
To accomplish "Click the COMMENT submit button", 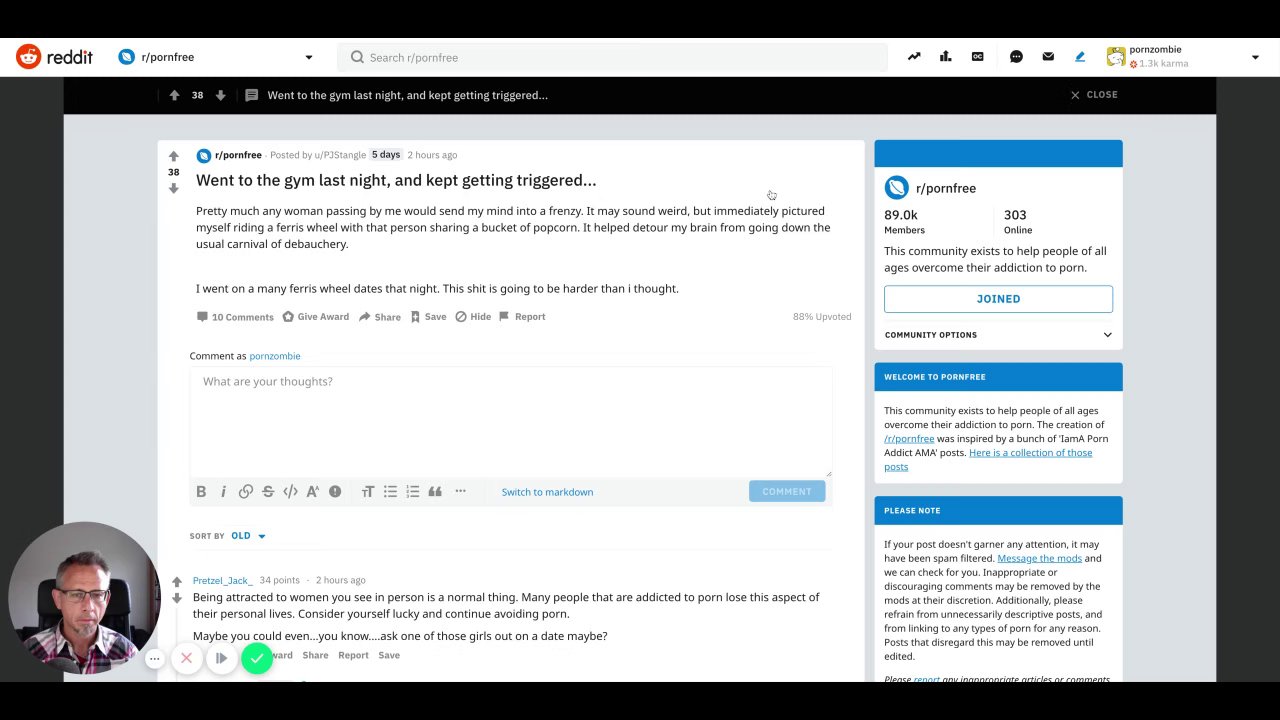I will [787, 491].
